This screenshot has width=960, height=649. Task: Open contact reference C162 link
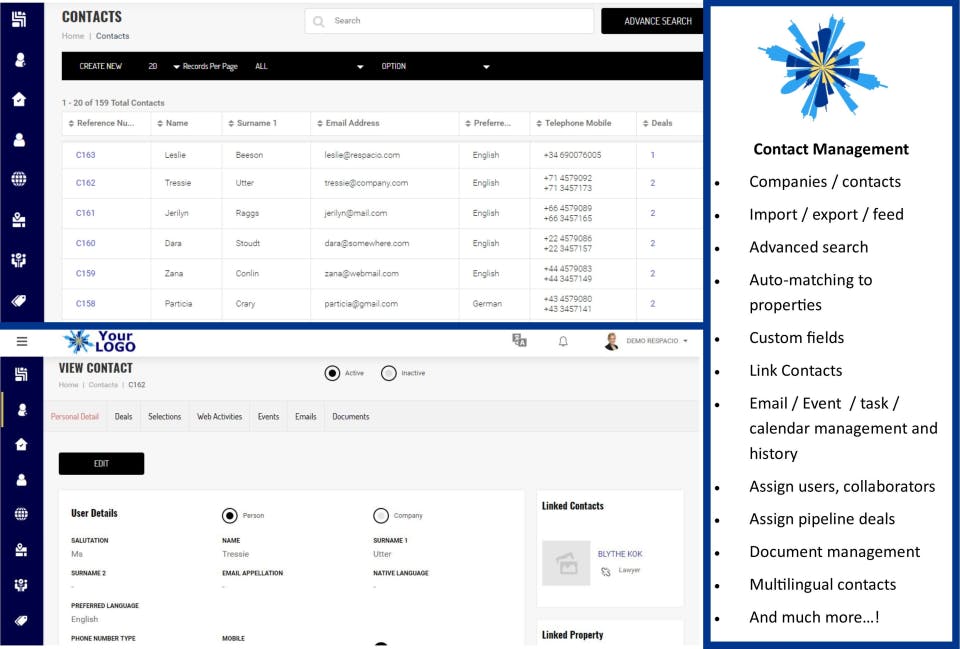(x=85, y=182)
